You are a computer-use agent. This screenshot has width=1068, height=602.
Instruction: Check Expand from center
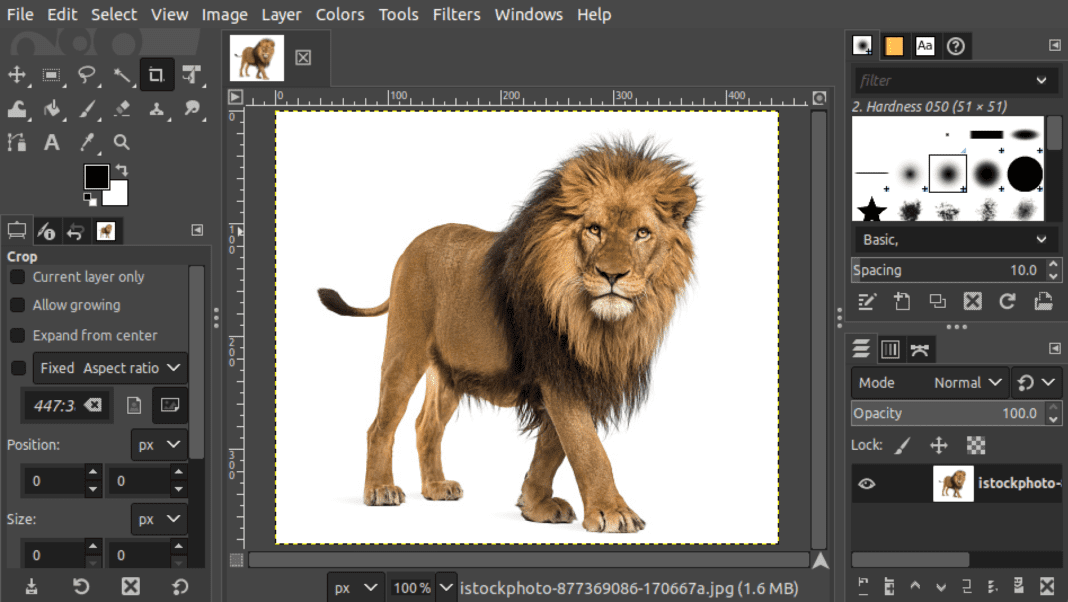point(16,335)
